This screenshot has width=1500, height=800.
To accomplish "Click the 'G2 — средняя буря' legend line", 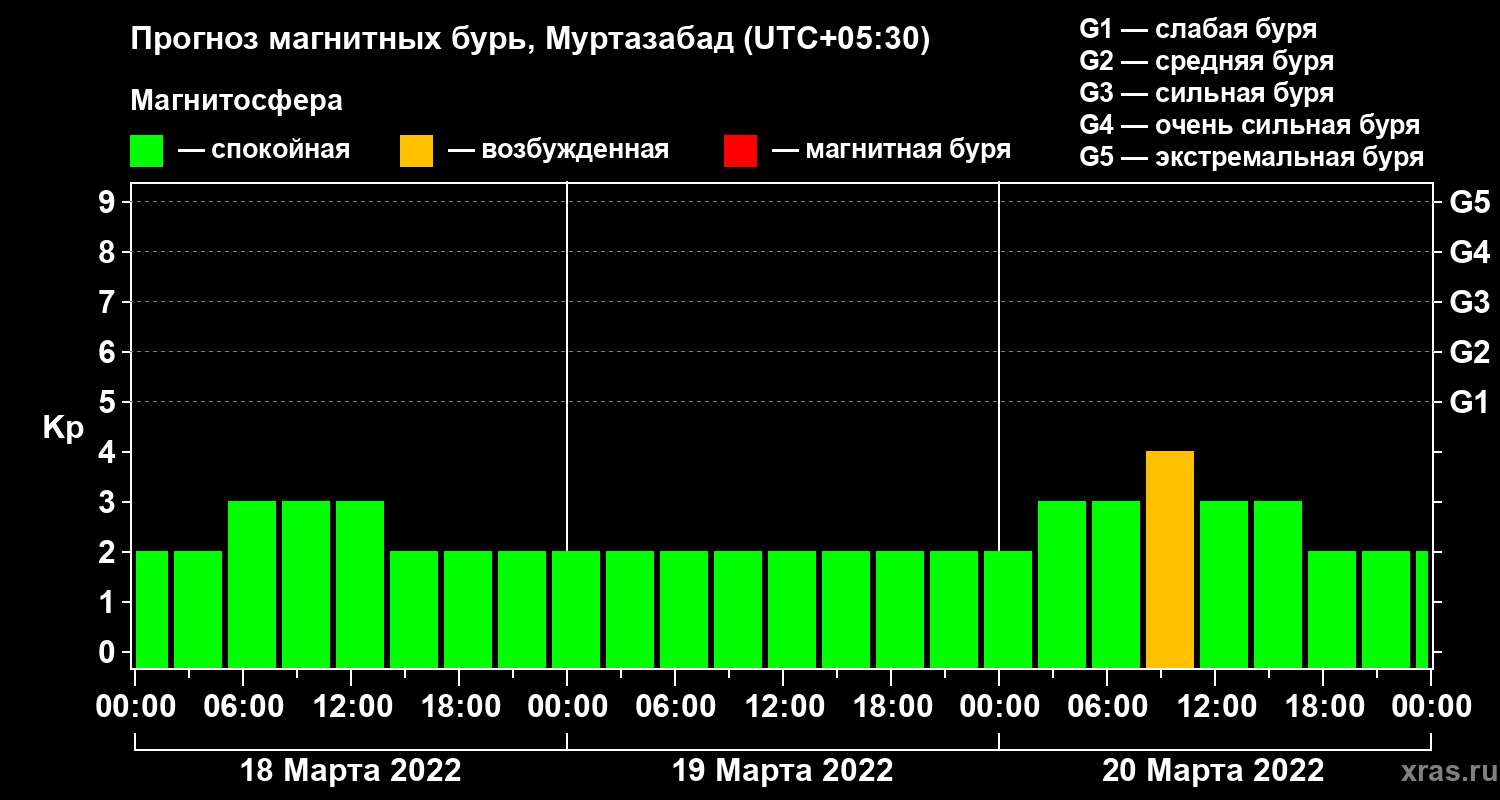I will click(1207, 61).
